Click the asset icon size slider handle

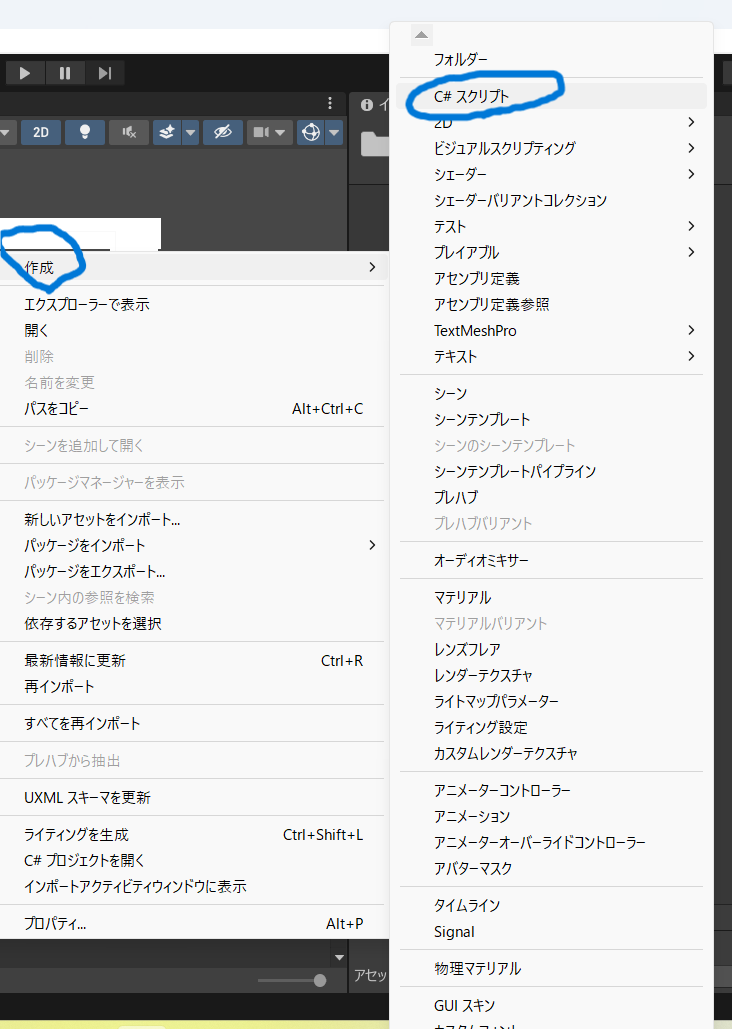(320, 980)
